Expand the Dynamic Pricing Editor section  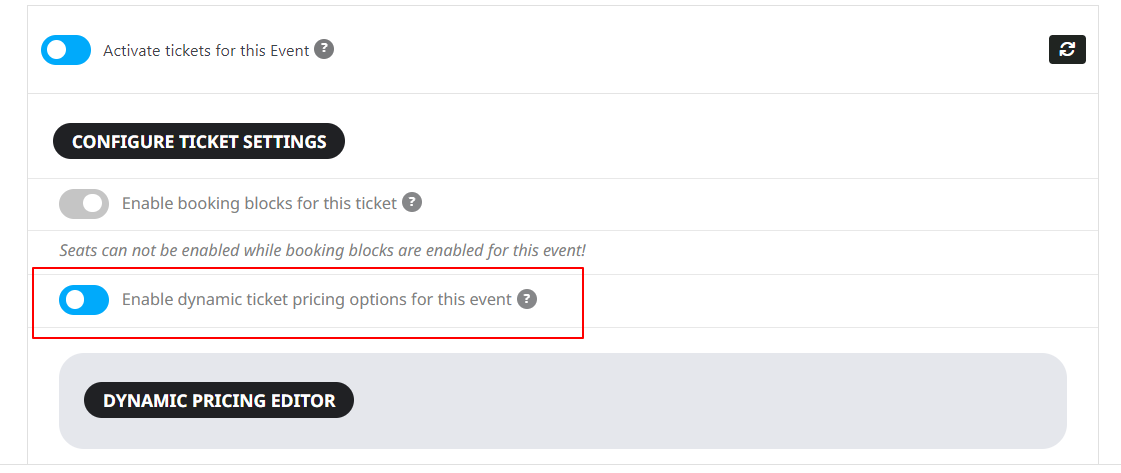pos(219,400)
